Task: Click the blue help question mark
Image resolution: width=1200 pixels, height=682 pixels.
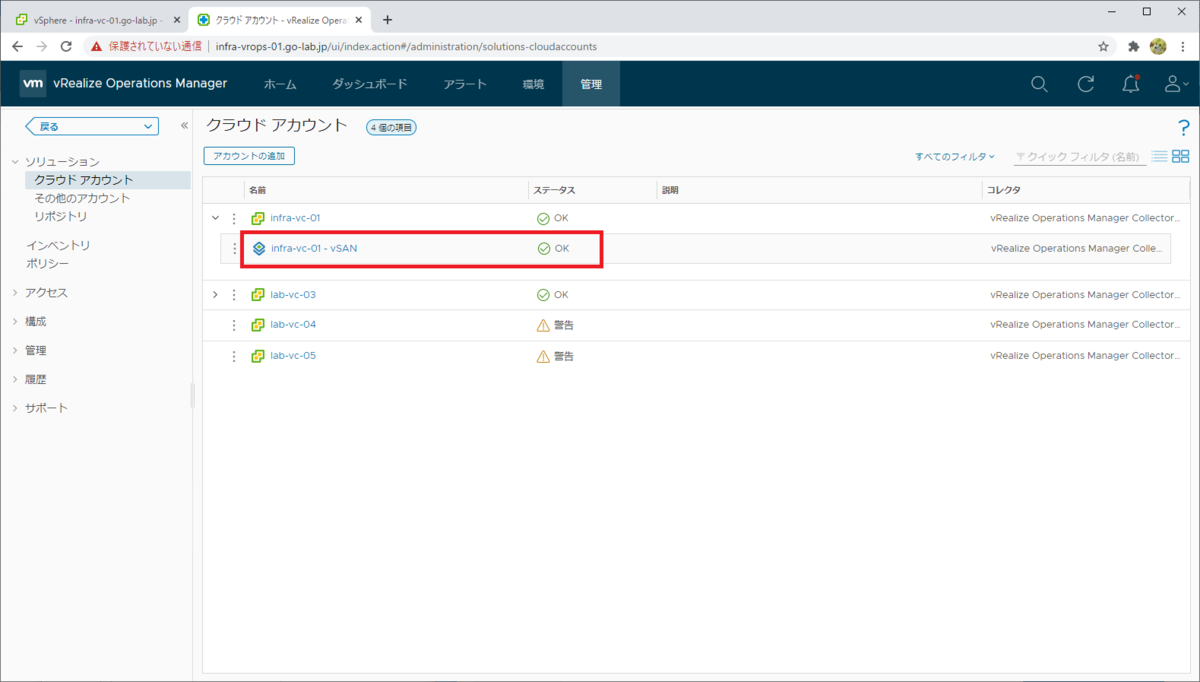Action: pyautogui.click(x=1184, y=126)
